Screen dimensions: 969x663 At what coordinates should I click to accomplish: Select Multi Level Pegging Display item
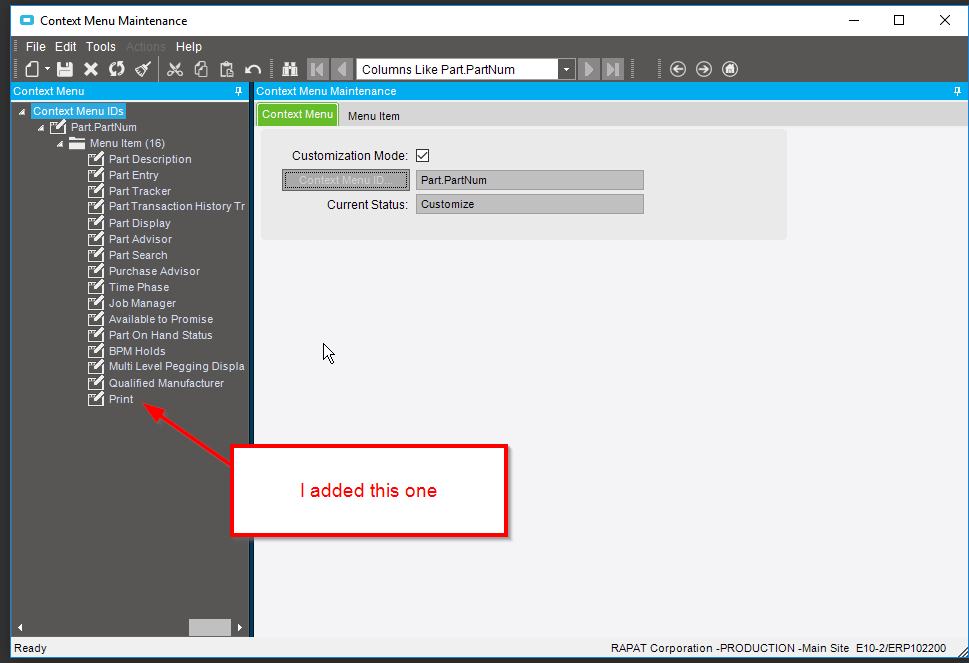point(177,366)
